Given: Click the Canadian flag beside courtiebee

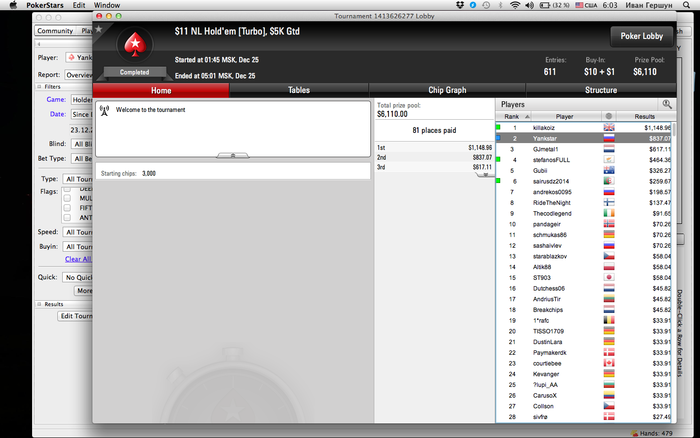Looking at the screenshot, I should click(609, 363).
